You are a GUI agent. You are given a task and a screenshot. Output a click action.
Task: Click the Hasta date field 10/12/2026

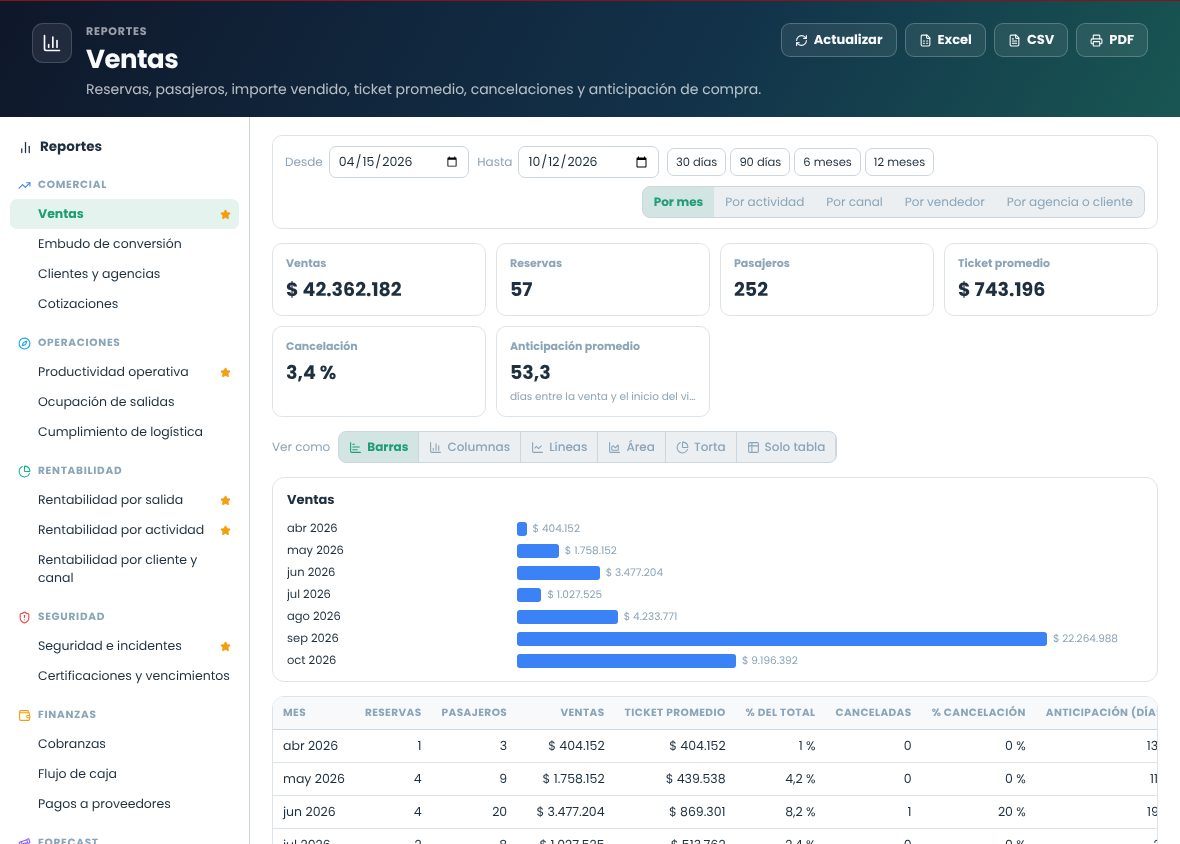pyautogui.click(x=588, y=162)
